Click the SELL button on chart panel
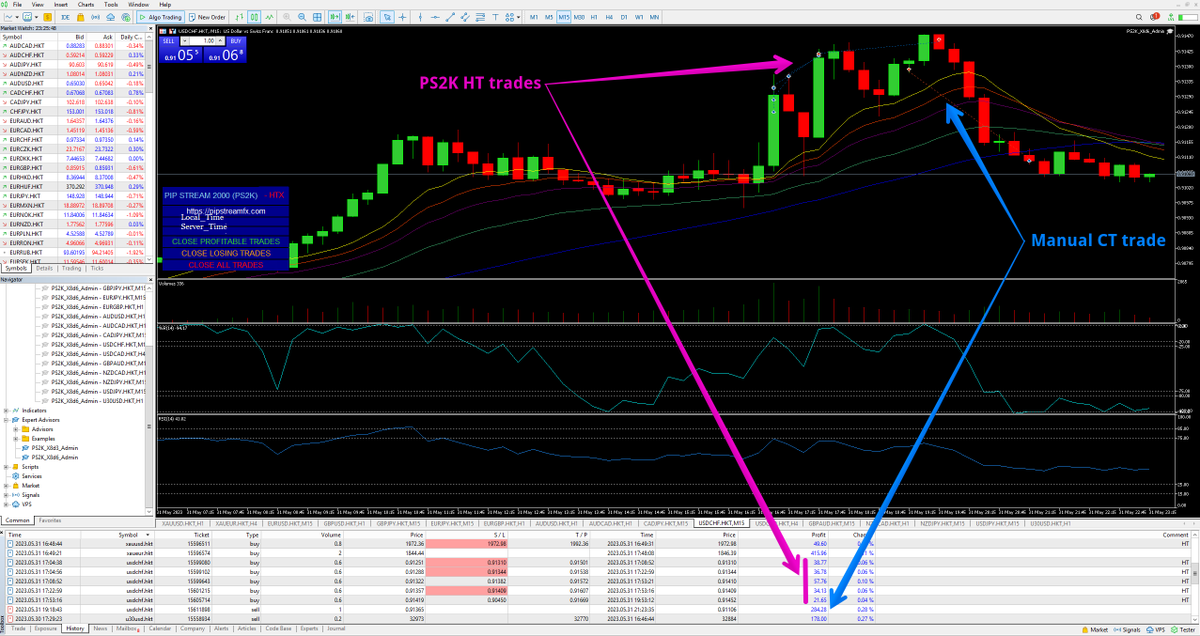The image size is (1200, 636). pyautogui.click(x=169, y=41)
